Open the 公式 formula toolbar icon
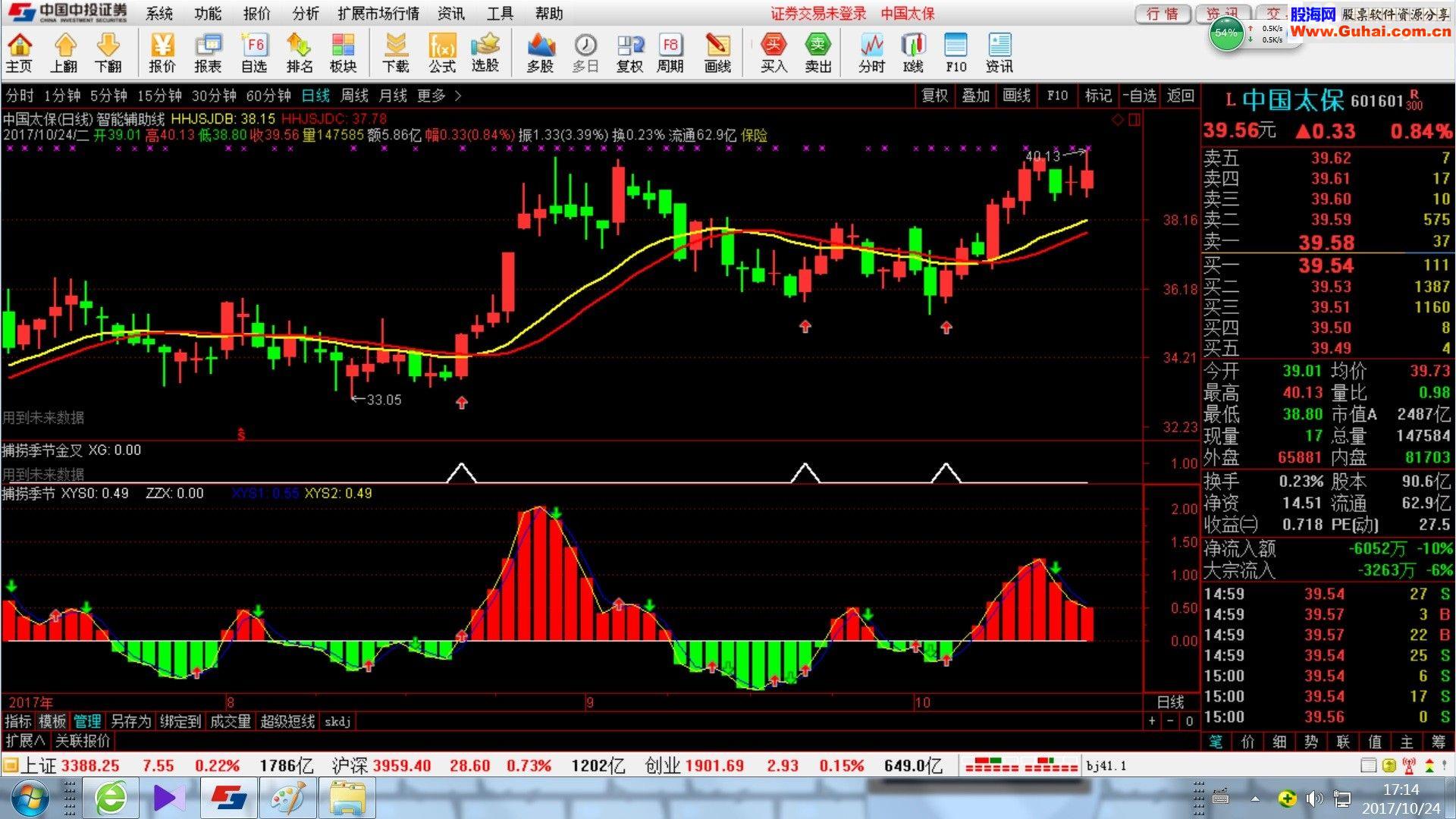Image resolution: width=1456 pixels, height=819 pixels. pos(442,53)
